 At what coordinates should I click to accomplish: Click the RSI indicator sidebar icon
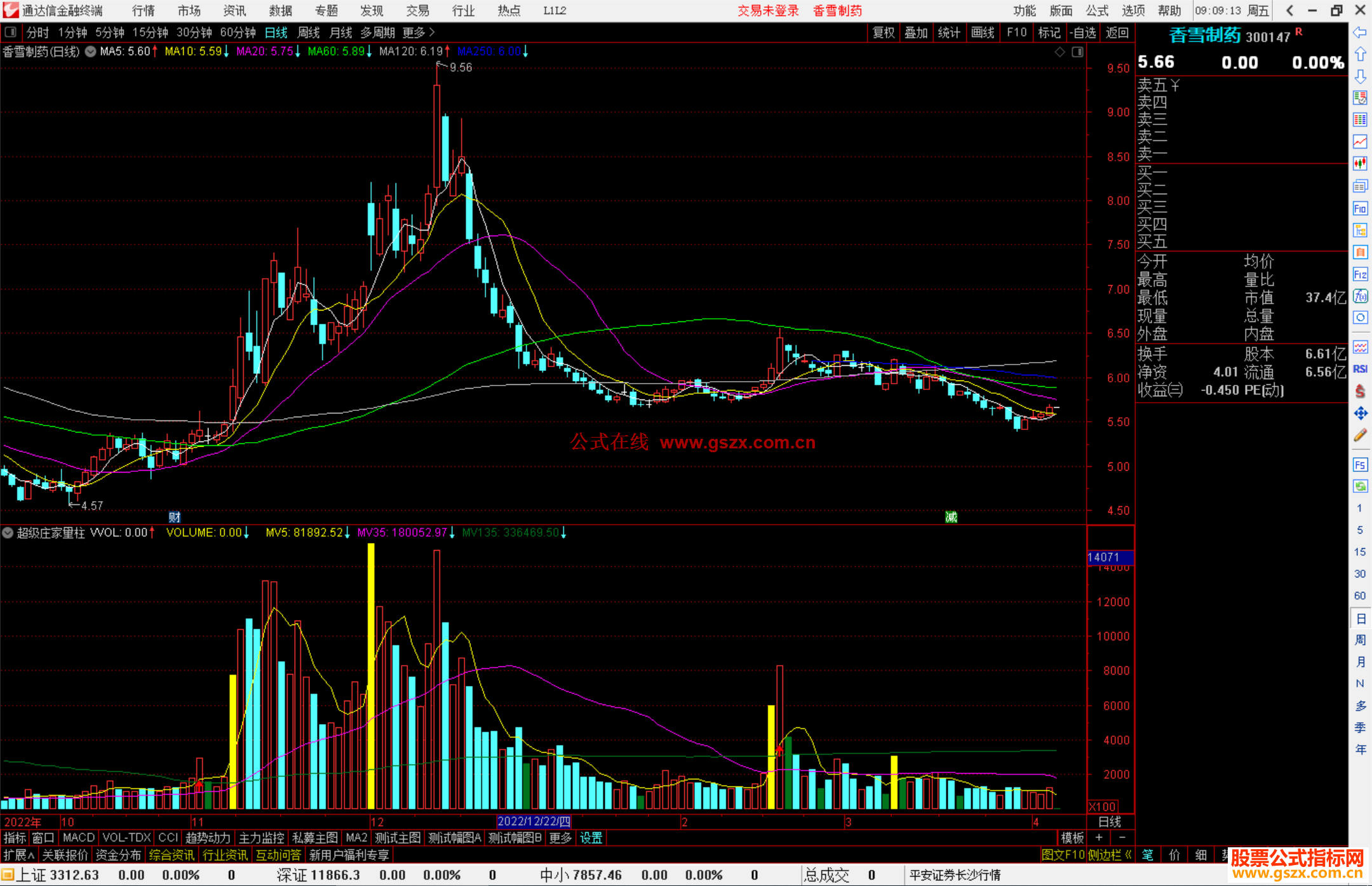pos(1360,369)
